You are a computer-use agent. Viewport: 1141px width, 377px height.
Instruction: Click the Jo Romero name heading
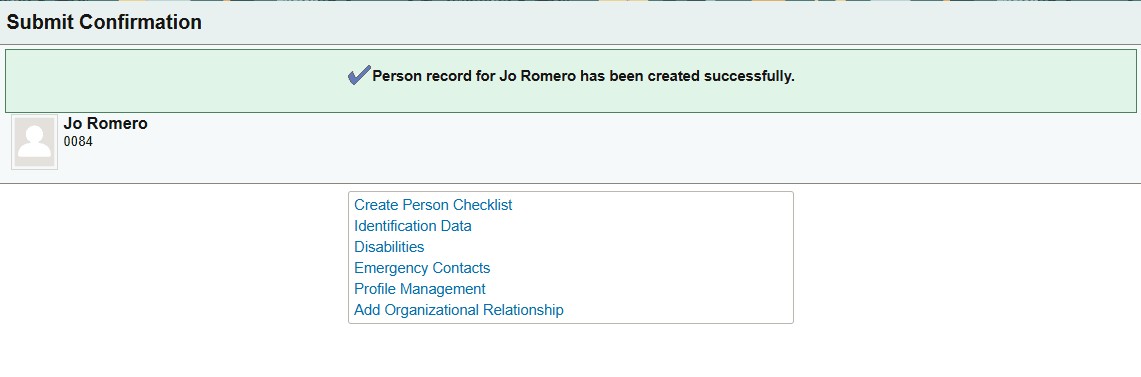[x=106, y=124]
